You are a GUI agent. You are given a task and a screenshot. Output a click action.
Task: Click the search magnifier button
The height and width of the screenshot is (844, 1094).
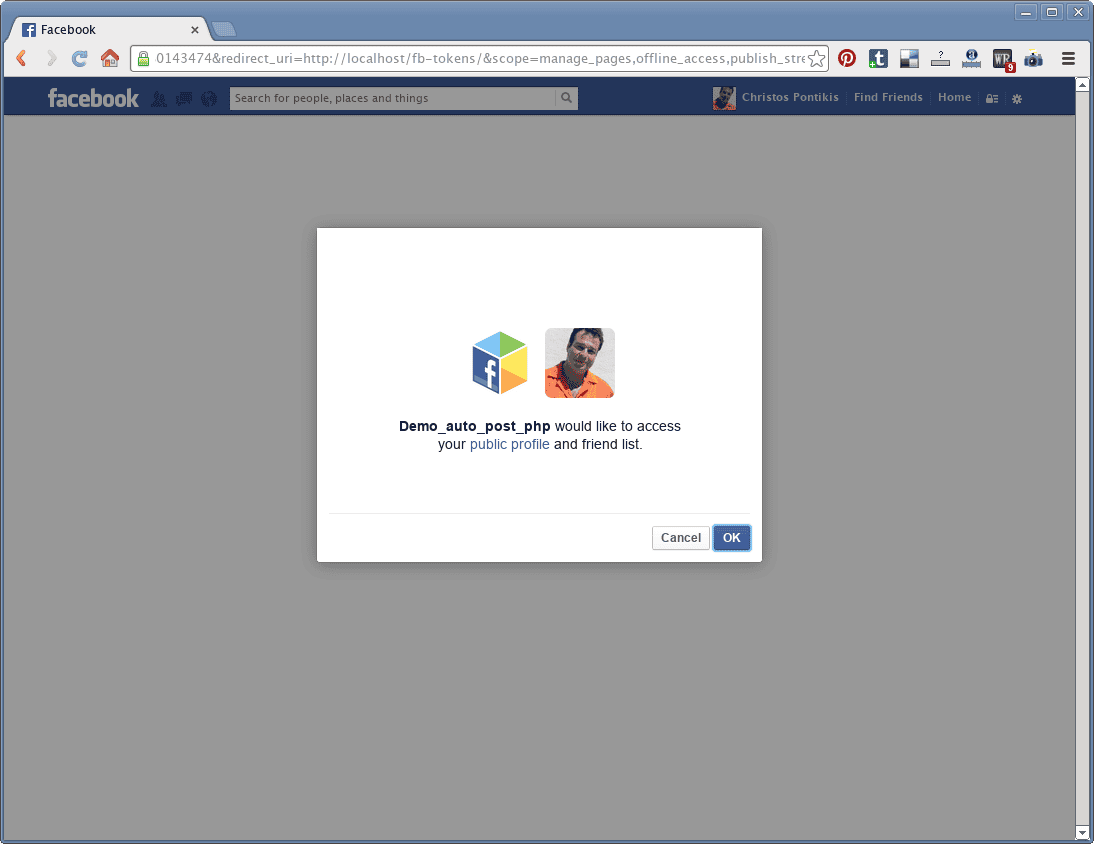[x=567, y=98]
